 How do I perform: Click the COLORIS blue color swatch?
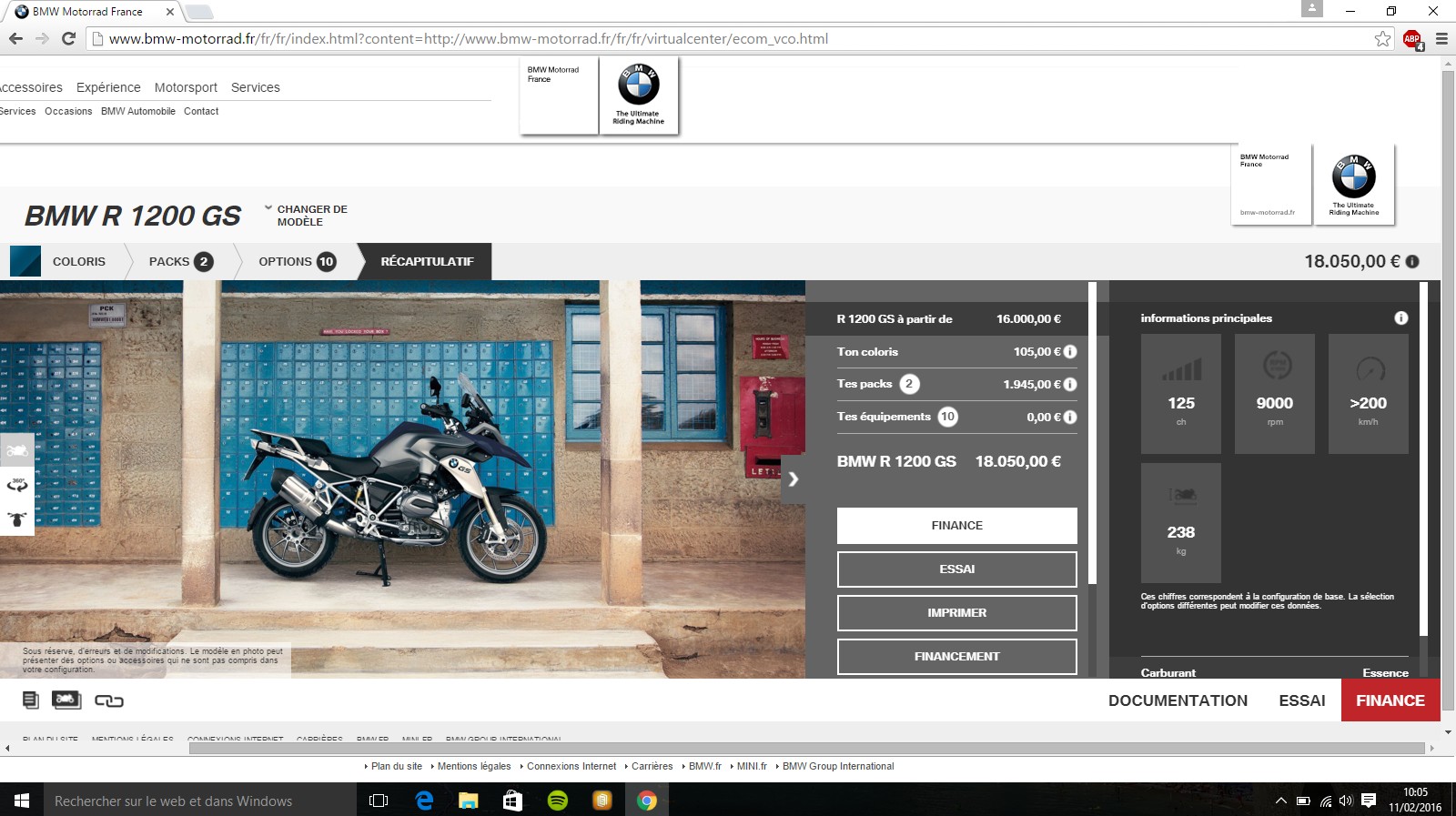pyautogui.click(x=25, y=261)
